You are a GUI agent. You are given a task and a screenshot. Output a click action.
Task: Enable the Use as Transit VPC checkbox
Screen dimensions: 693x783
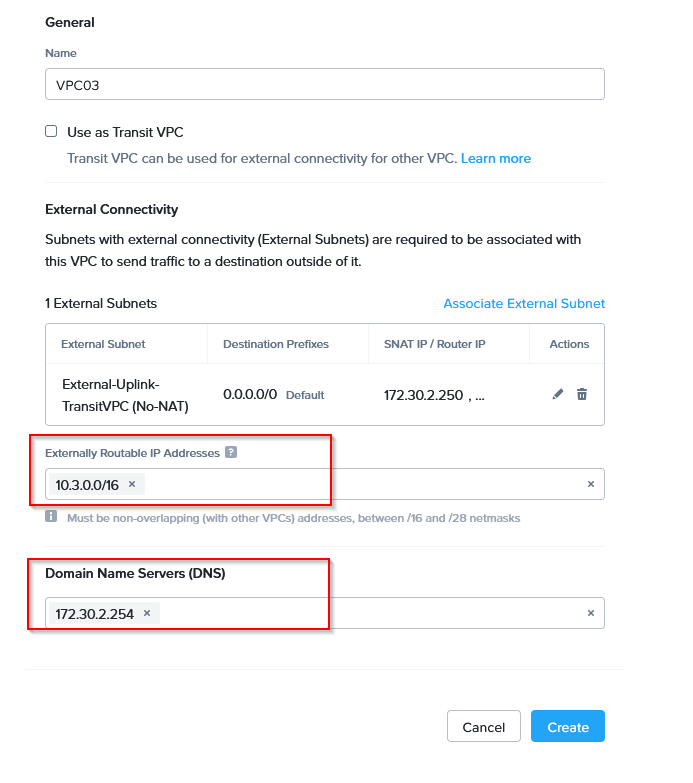(x=52, y=131)
